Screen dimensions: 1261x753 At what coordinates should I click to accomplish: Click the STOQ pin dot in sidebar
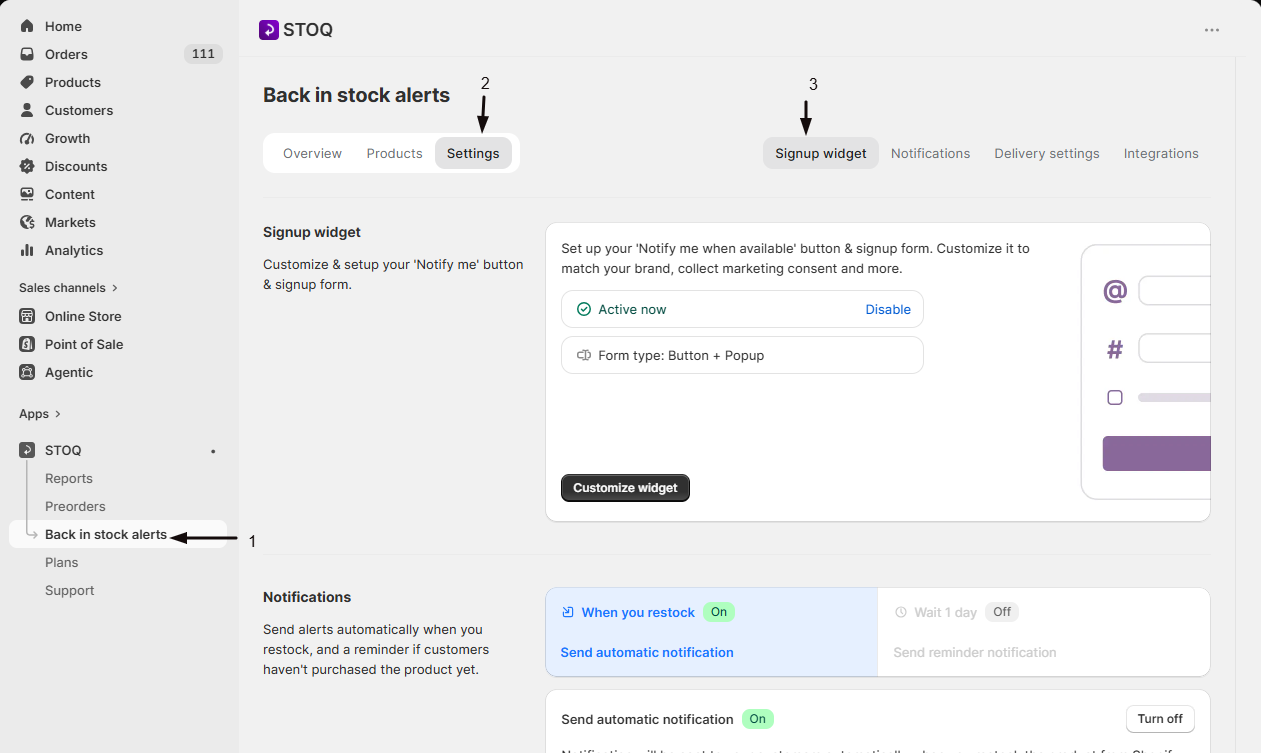[213, 451]
